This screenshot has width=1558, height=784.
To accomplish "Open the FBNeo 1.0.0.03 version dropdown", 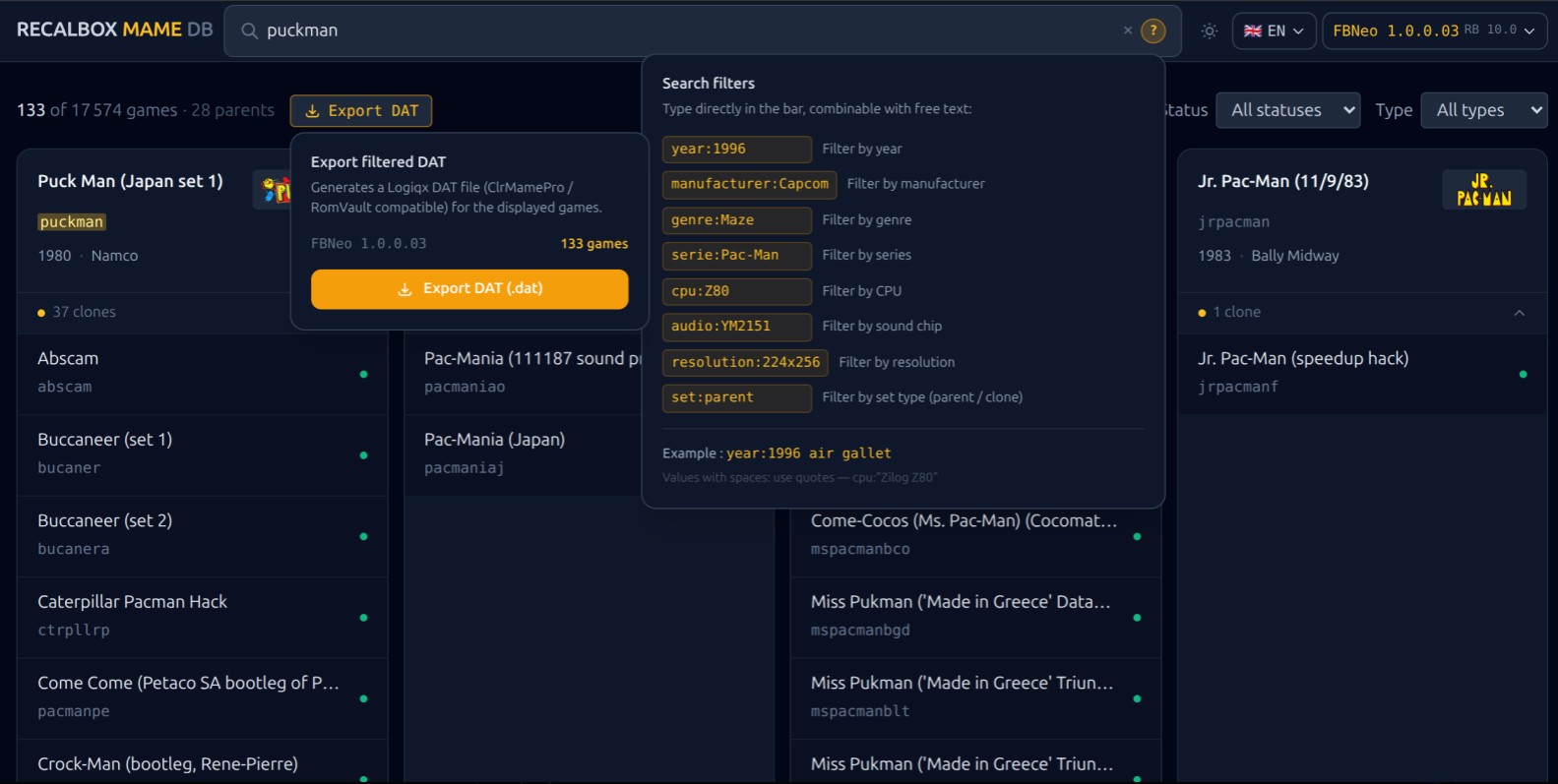I will coord(1433,30).
